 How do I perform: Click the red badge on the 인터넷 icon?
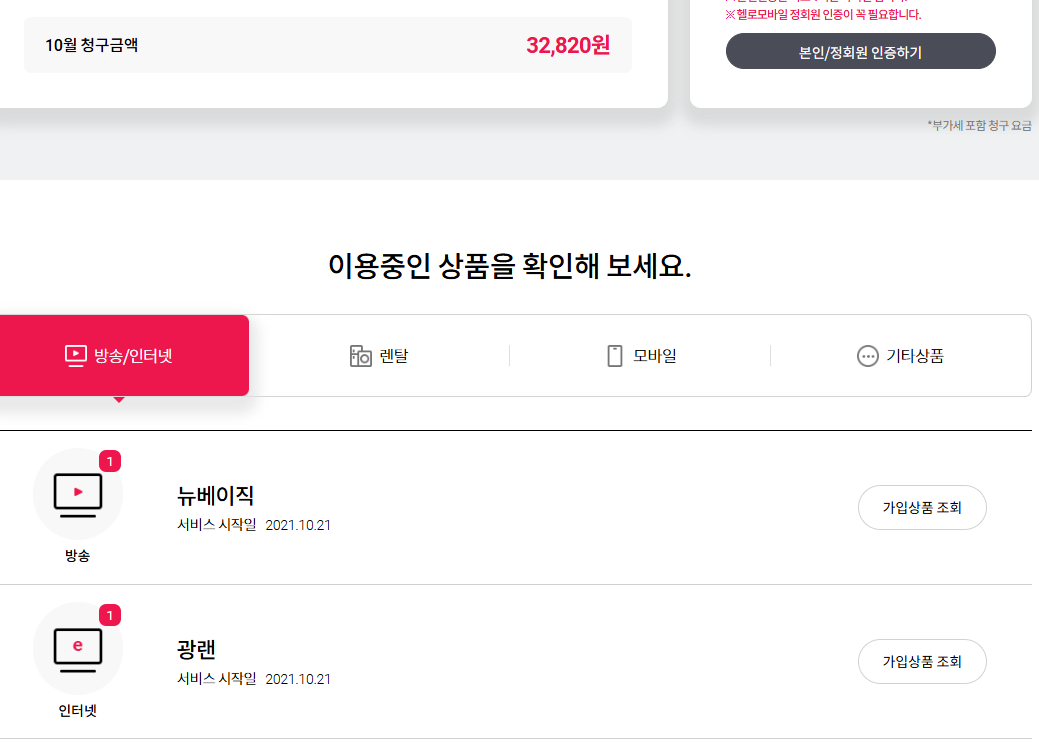pyautogui.click(x=110, y=615)
